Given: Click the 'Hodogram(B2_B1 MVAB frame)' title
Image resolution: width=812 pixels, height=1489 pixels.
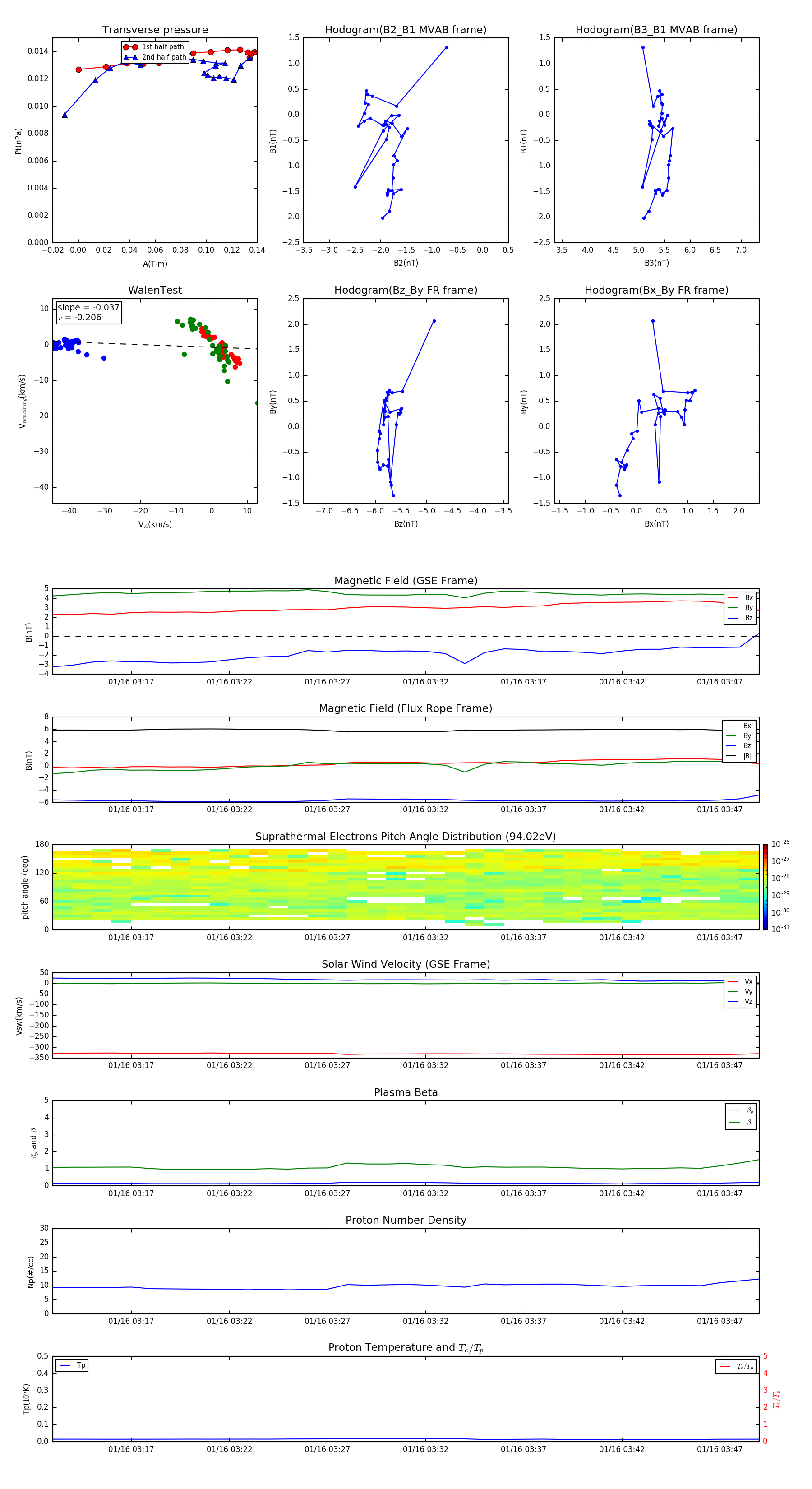Looking at the screenshot, I should (x=406, y=30).
